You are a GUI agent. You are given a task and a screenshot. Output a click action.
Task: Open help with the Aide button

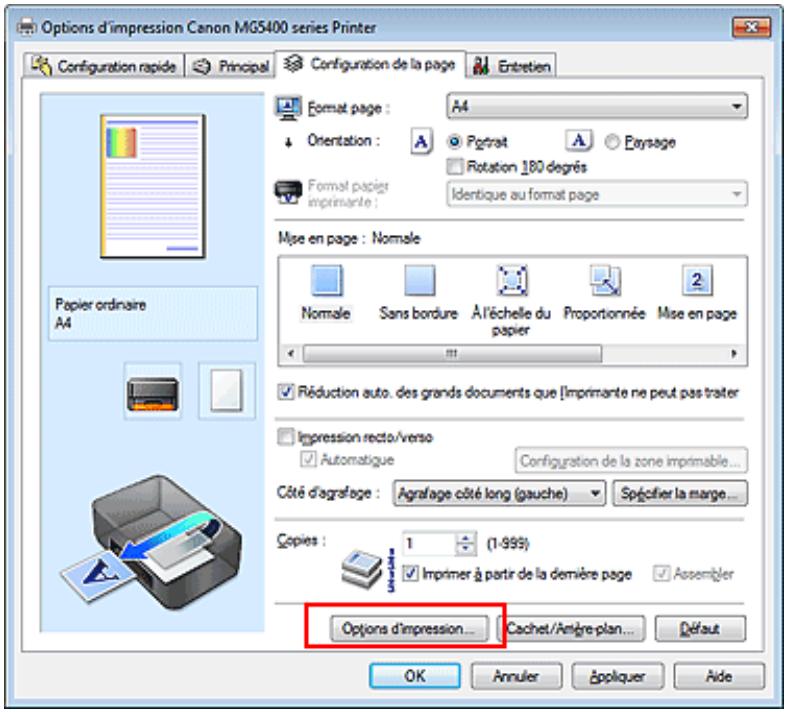point(719,676)
